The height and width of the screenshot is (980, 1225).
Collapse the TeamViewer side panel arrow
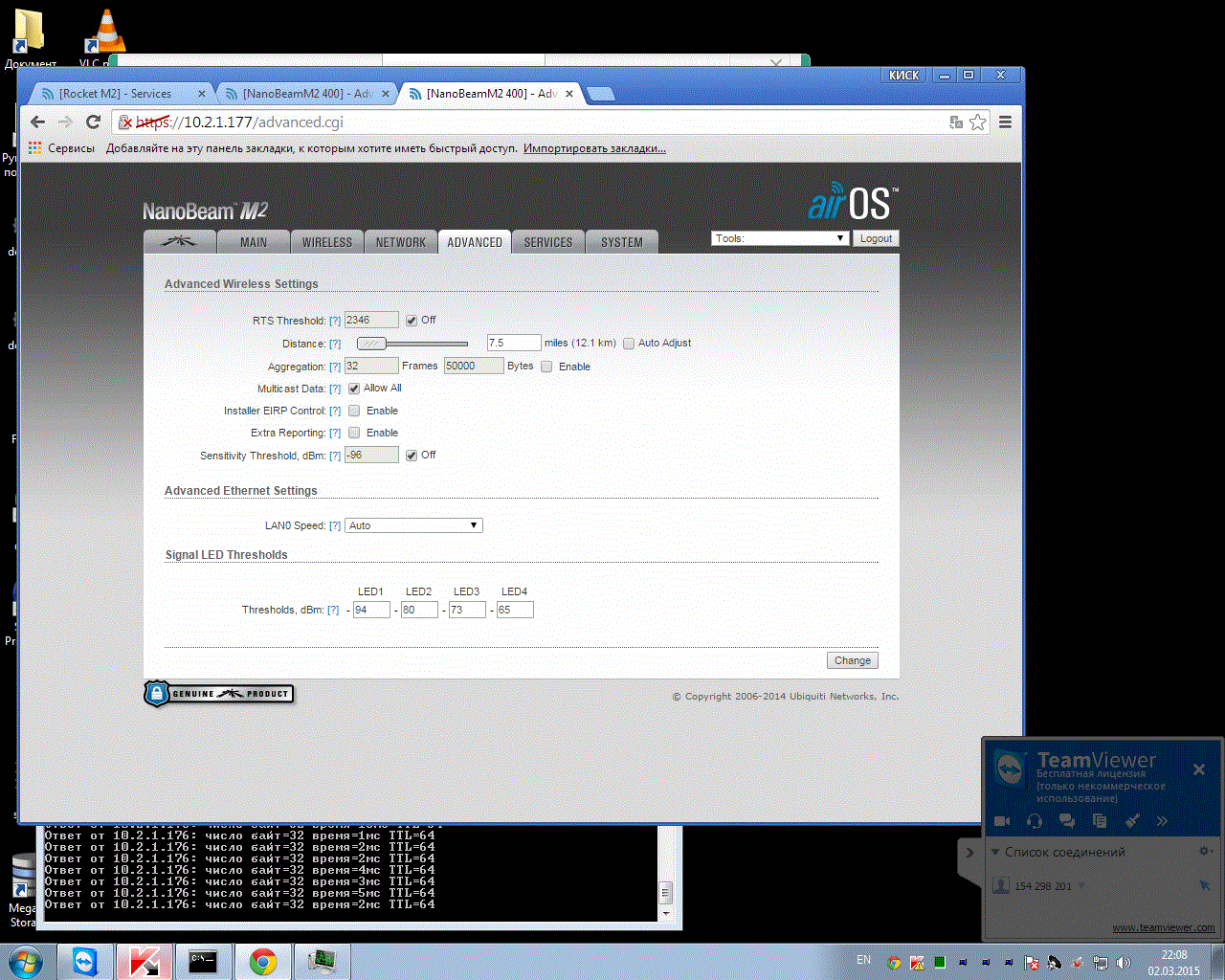point(969,852)
